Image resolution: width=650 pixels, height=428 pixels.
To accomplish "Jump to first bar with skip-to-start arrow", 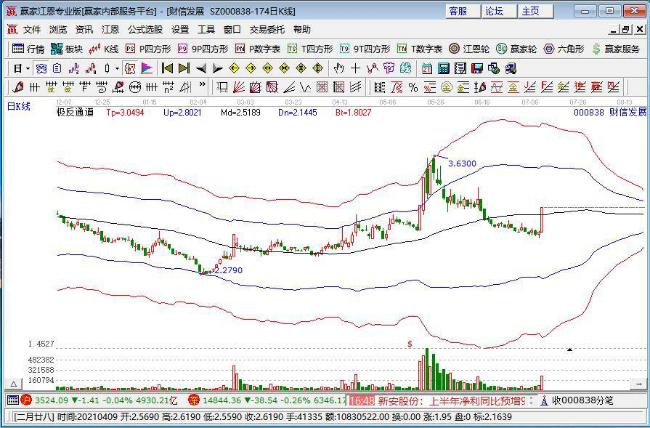I will click(x=167, y=67).
